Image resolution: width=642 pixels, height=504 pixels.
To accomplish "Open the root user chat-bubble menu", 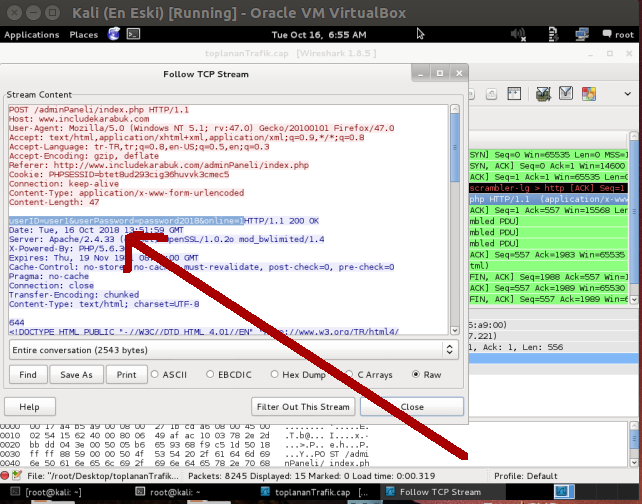I will [x=618, y=35].
